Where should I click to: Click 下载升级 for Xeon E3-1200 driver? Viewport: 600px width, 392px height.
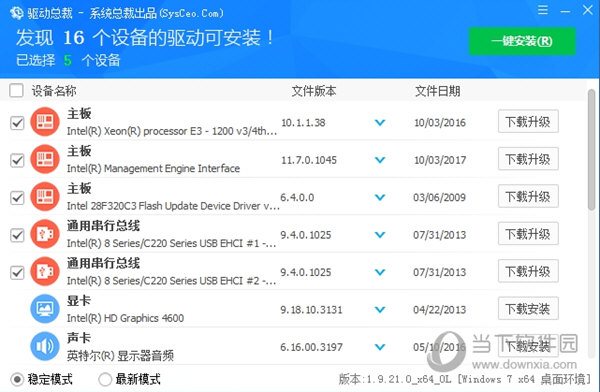click(x=528, y=121)
